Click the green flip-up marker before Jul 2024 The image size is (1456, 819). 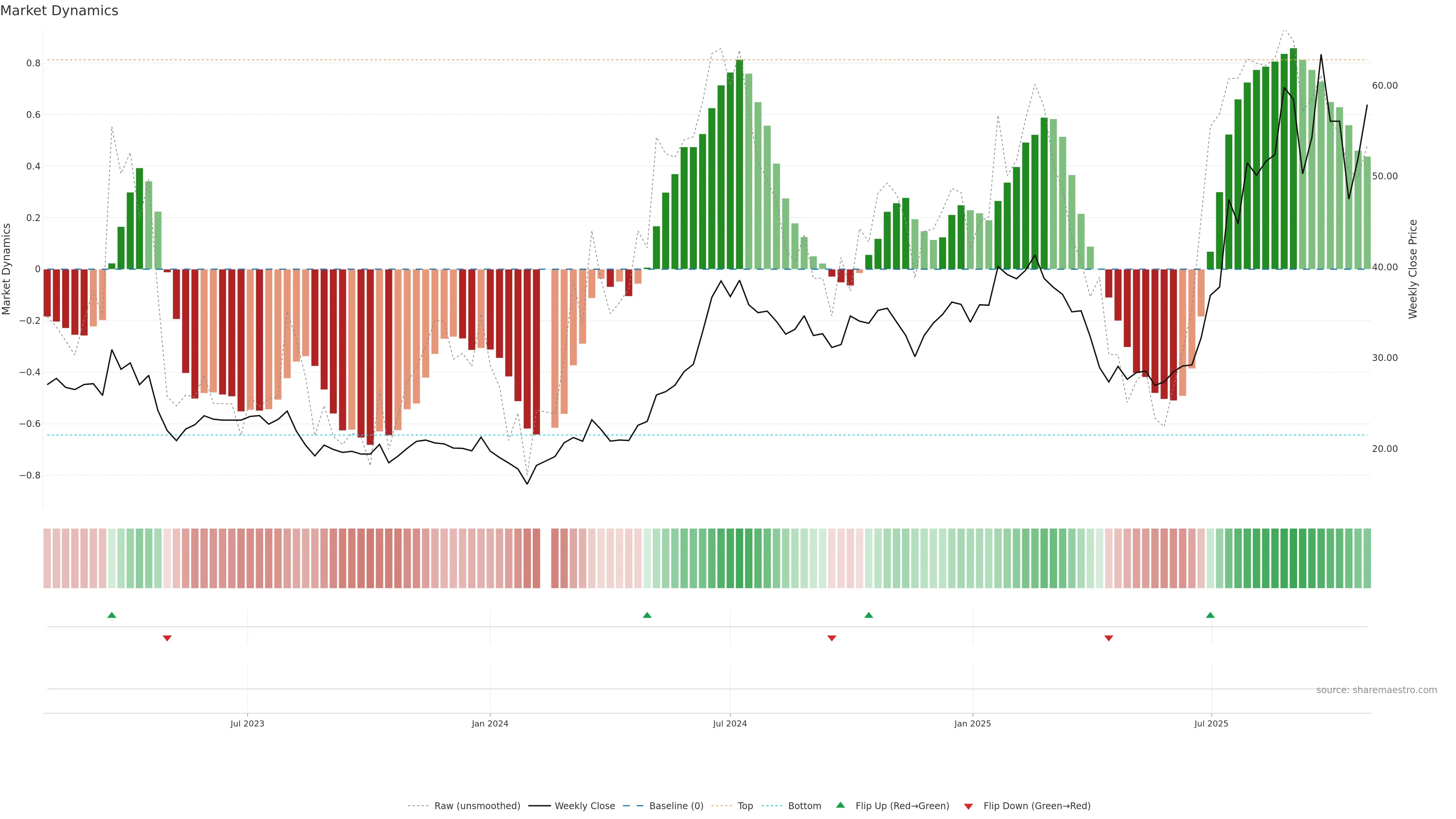click(647, 615)
